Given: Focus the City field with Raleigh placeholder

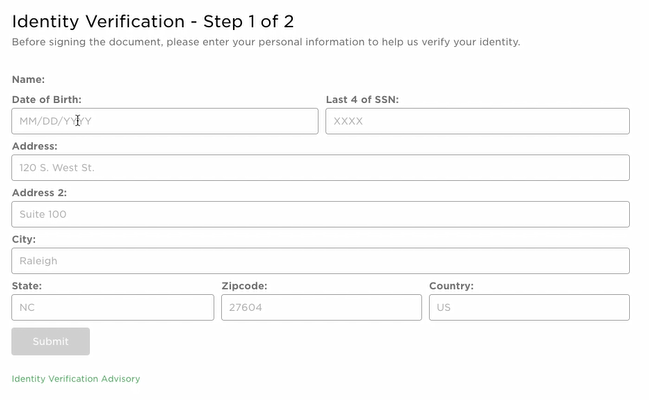Looking at the screenshot, I should 320,261.
